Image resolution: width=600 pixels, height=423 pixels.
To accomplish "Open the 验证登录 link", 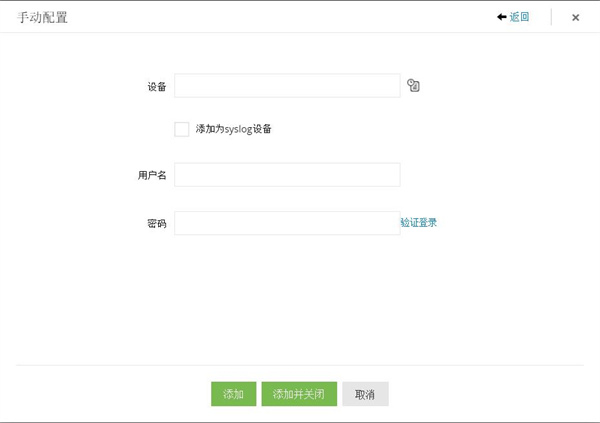I will pos(419,222).
